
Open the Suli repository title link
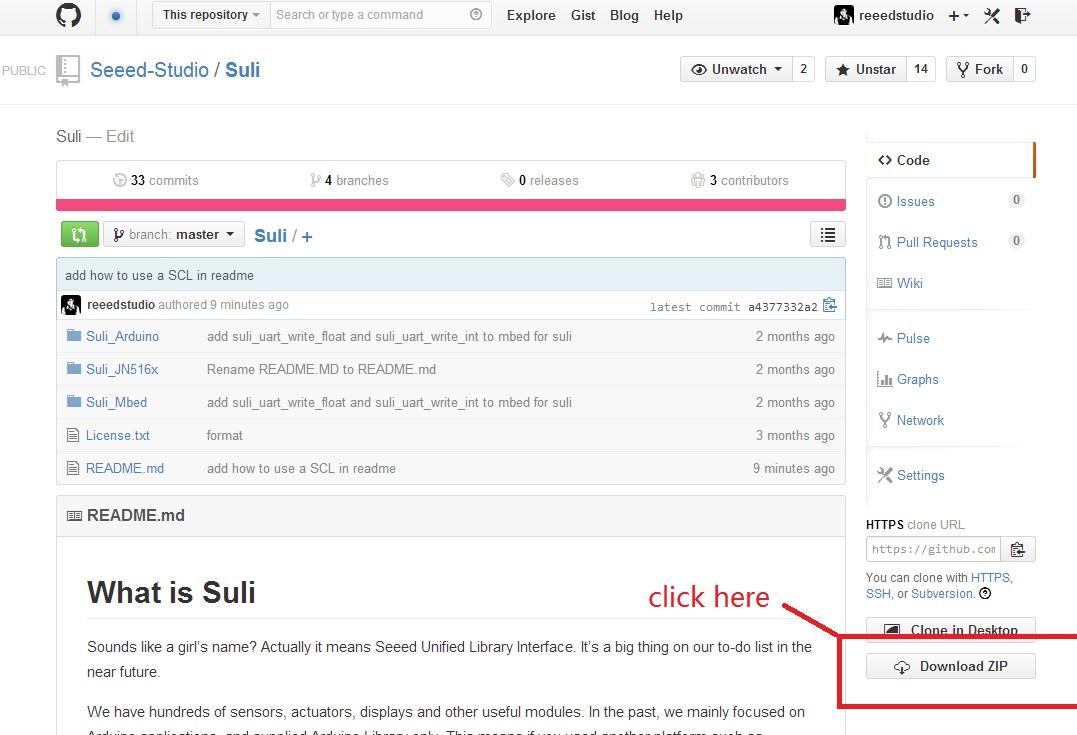click(x=242, y=70)
